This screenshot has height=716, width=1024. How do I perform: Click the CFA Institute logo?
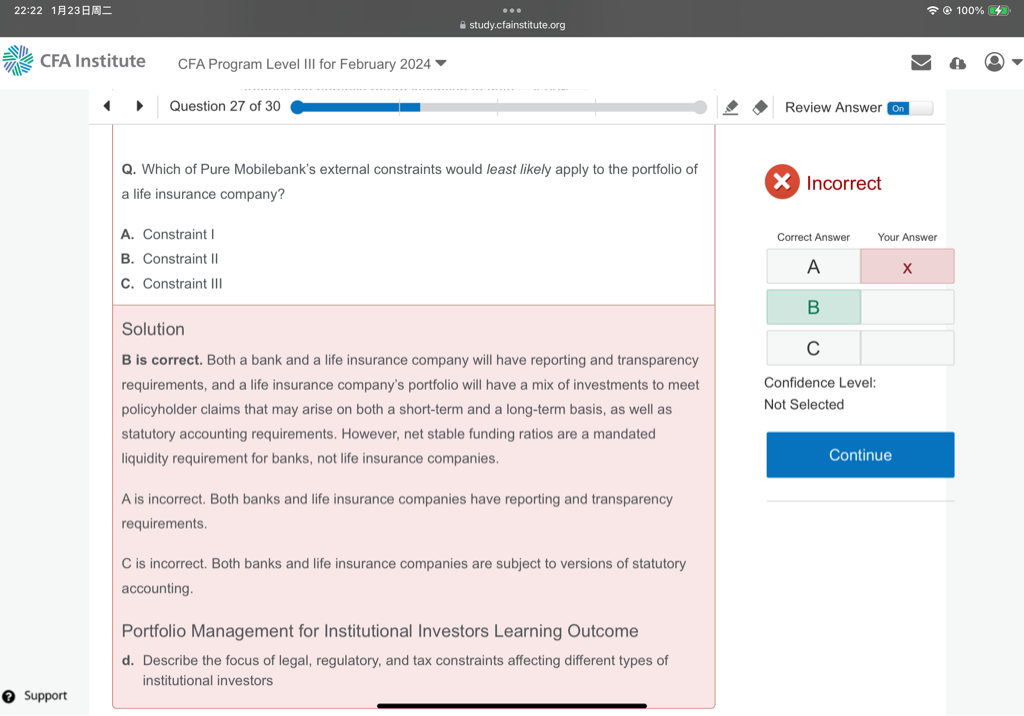75,61
